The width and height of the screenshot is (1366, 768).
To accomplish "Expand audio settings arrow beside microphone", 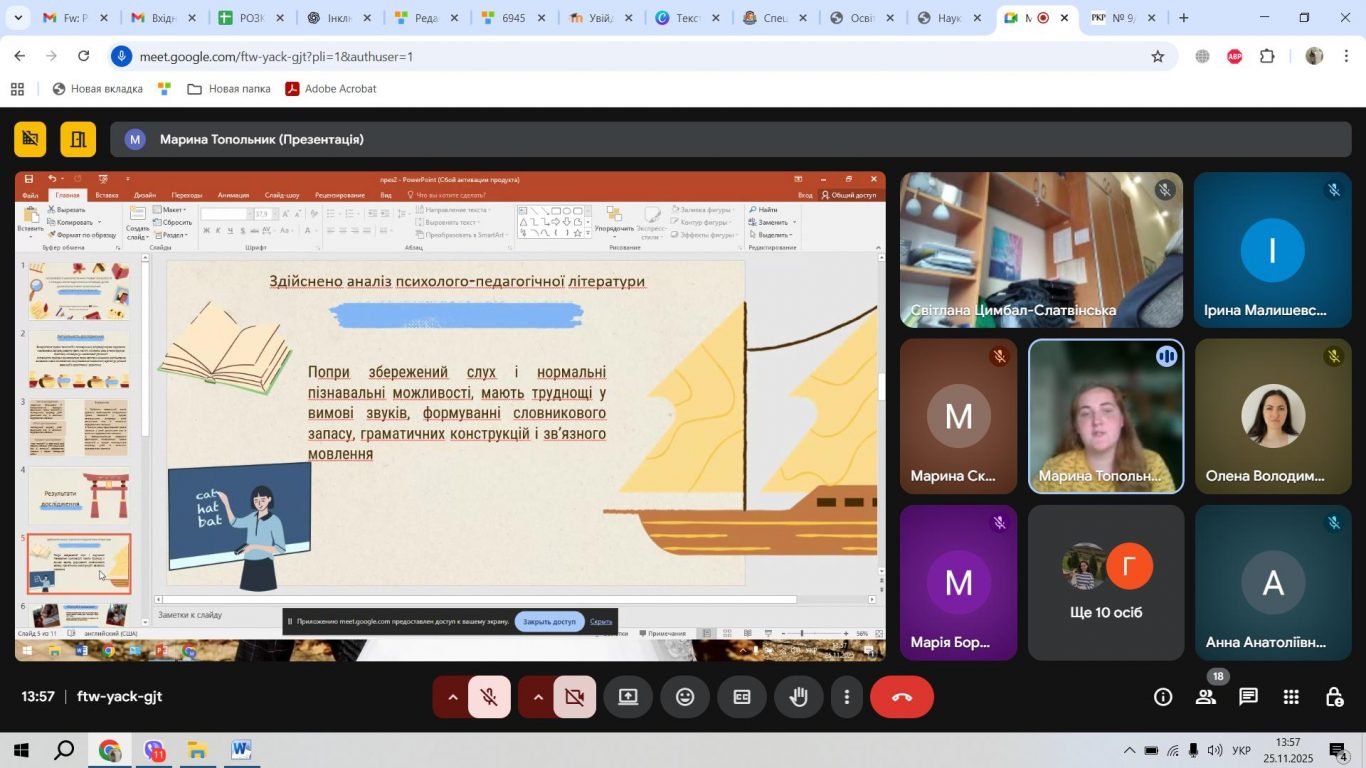I will pos(452,697).
